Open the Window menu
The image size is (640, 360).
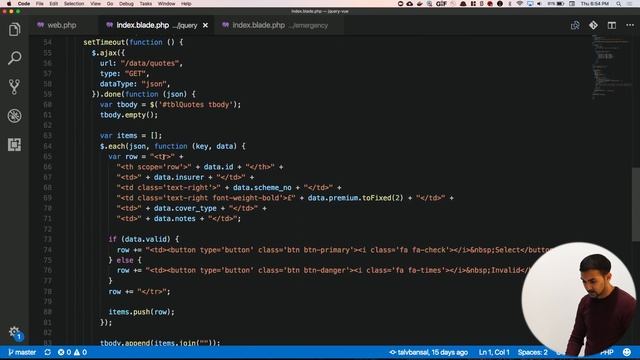point(166,4)
